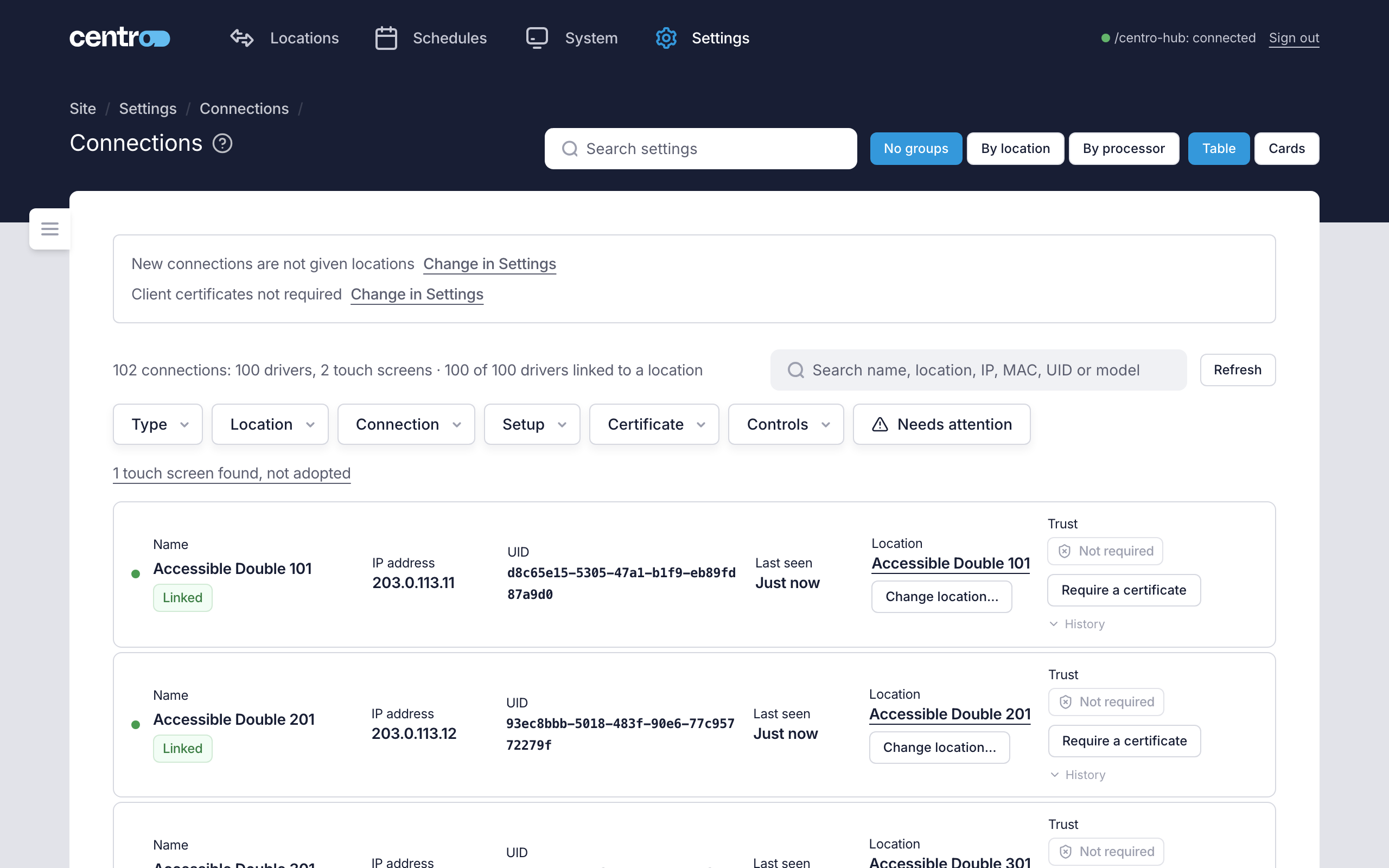The image size is (1389, 868).
Task: Click Change location for Accessible Double 101
Action: (941, 596)
